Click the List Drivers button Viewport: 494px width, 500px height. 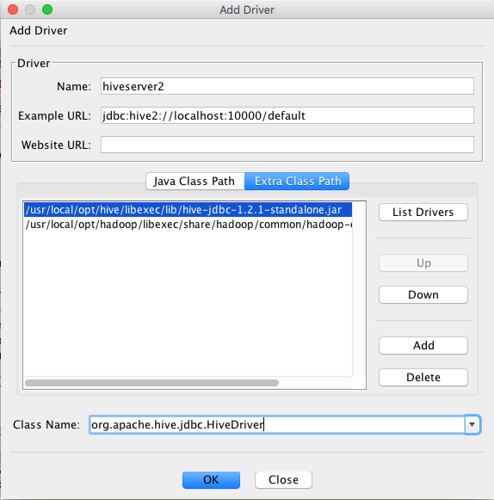(x=423, y=212)
